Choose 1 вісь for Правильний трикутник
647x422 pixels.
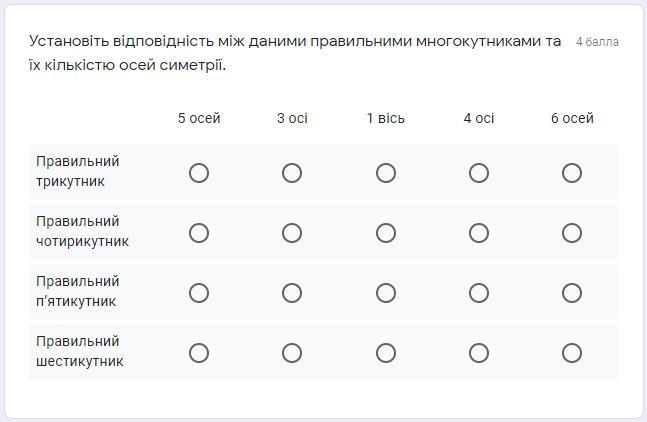tap(386, 173)
